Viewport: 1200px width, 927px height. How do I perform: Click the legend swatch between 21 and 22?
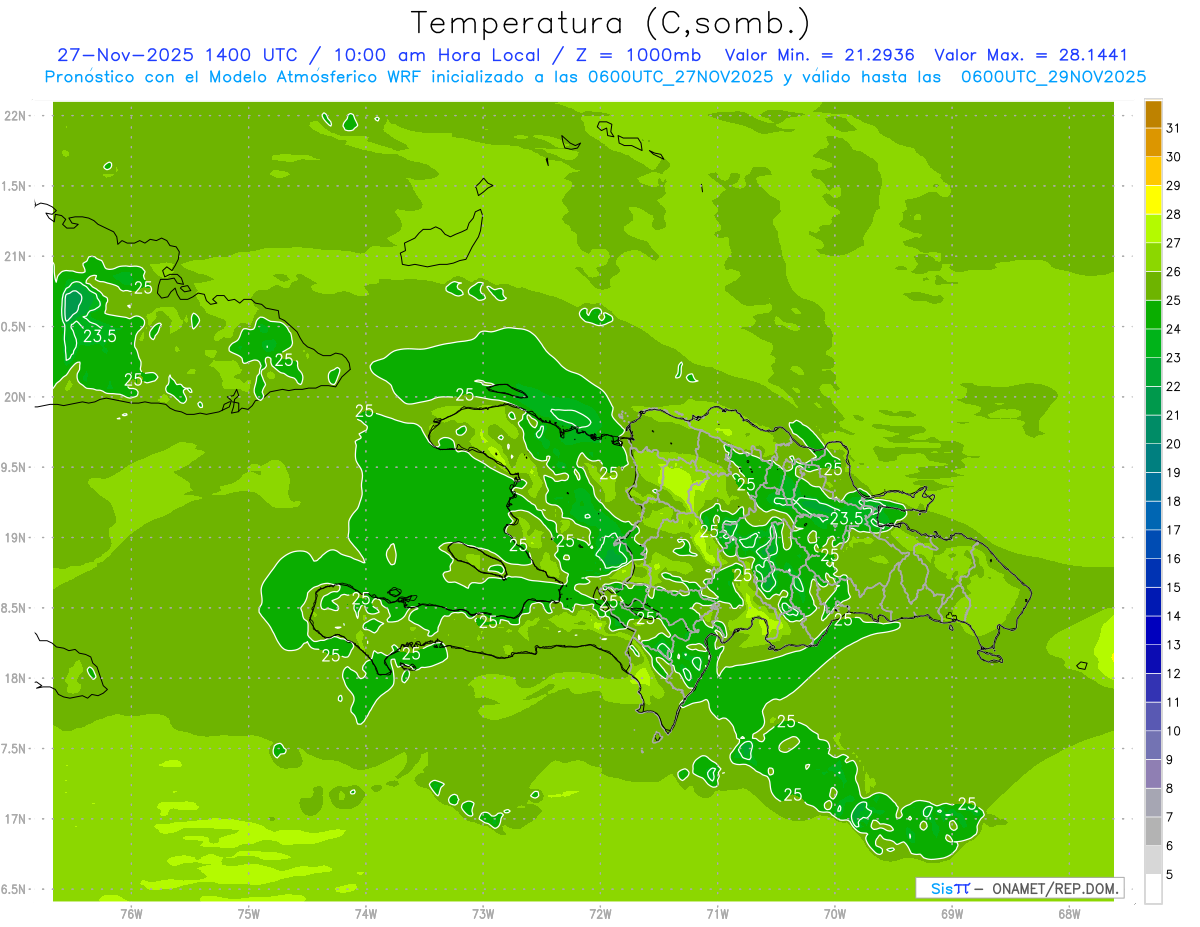pos(1153,401)
